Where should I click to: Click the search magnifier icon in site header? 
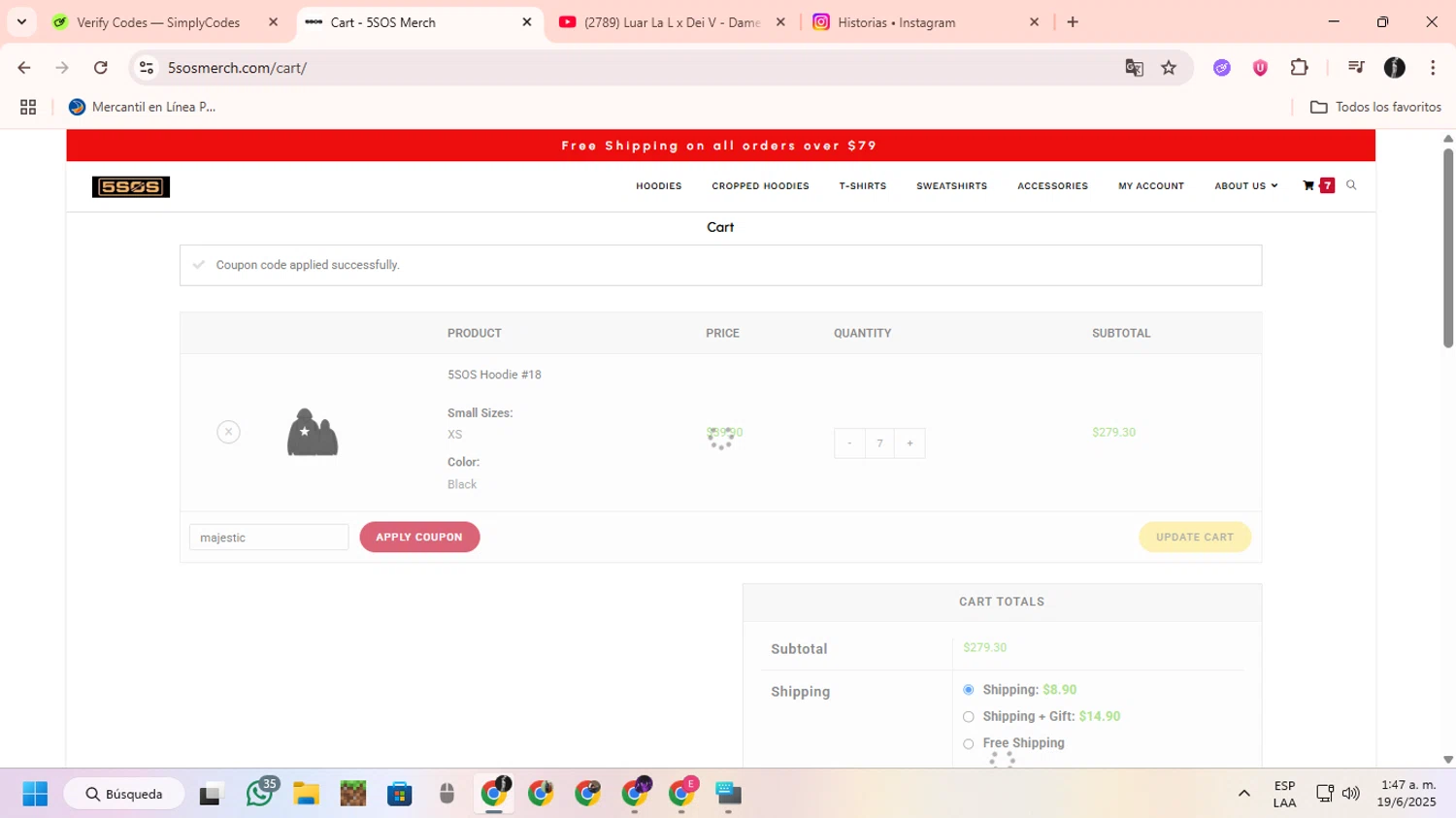[x=1351, y=185]
